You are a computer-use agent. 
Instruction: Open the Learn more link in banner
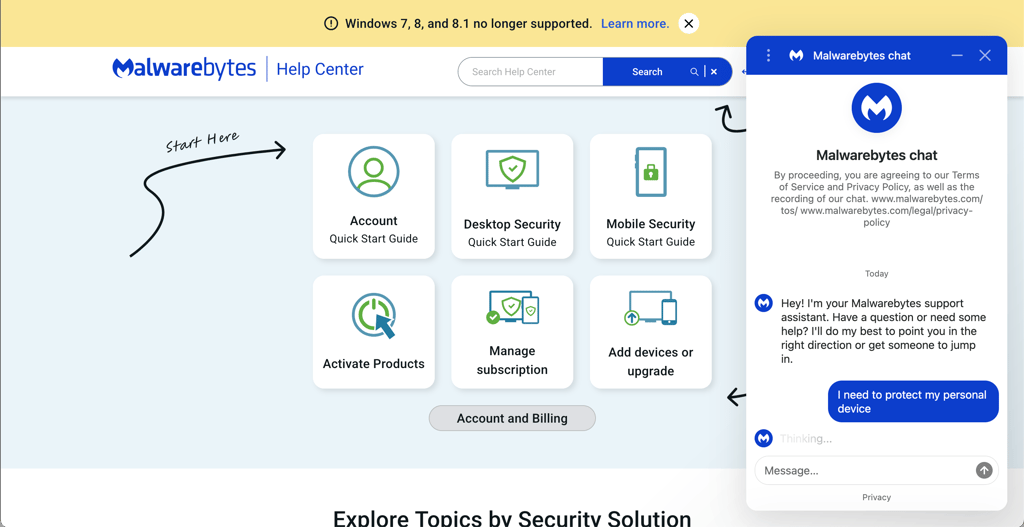click(635, 24)
